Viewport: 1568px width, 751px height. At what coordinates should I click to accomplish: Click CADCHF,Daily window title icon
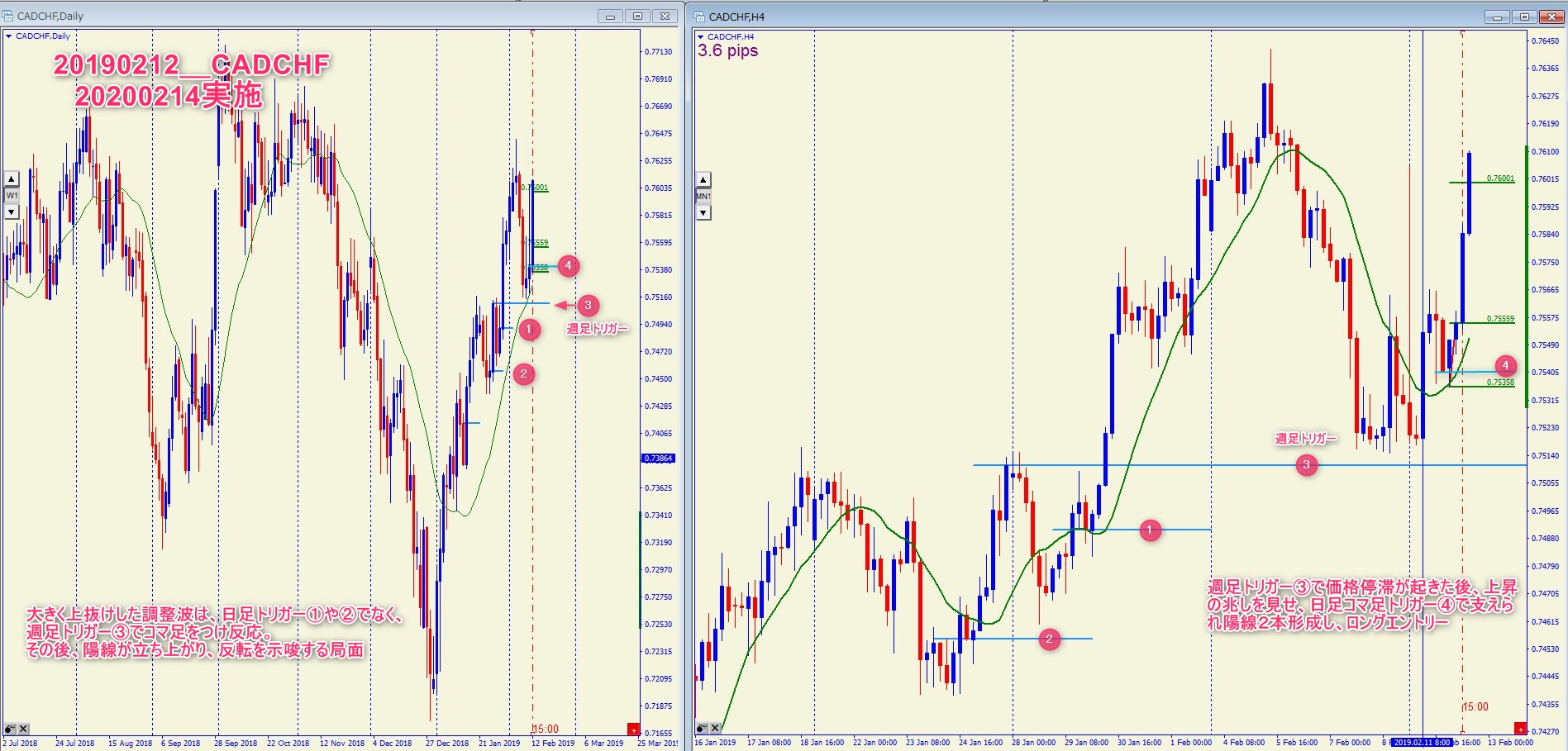(8, 16)
